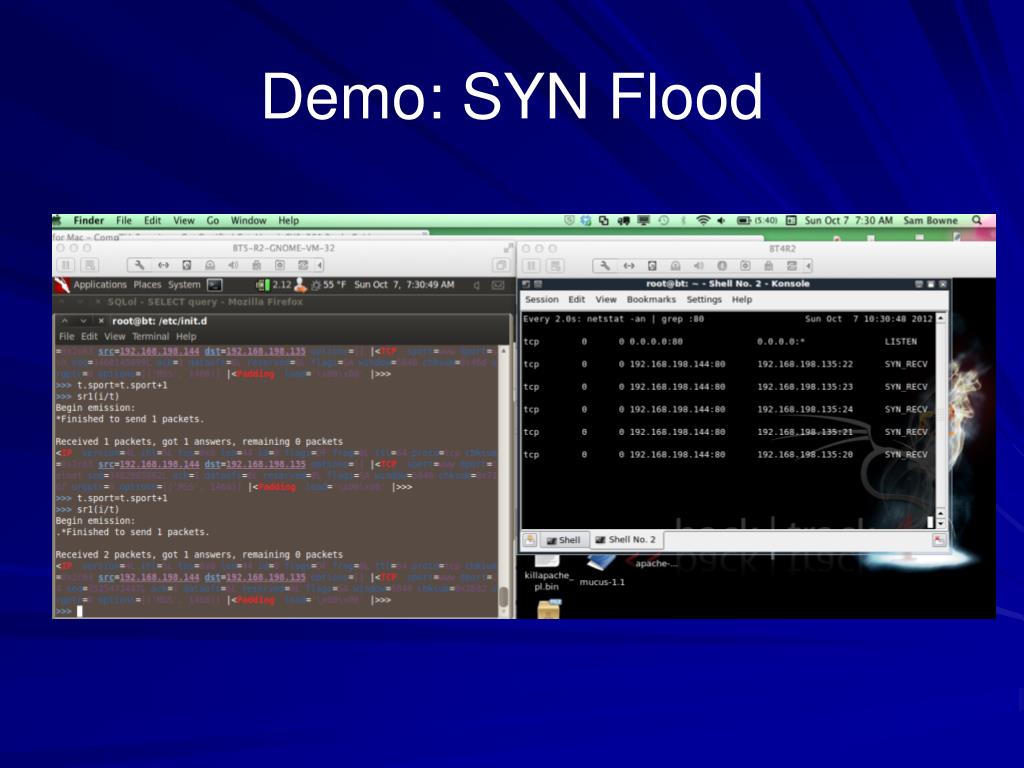
Task: Select killapache_pl.bin desktop file
Action: click(x=547, y=573)
